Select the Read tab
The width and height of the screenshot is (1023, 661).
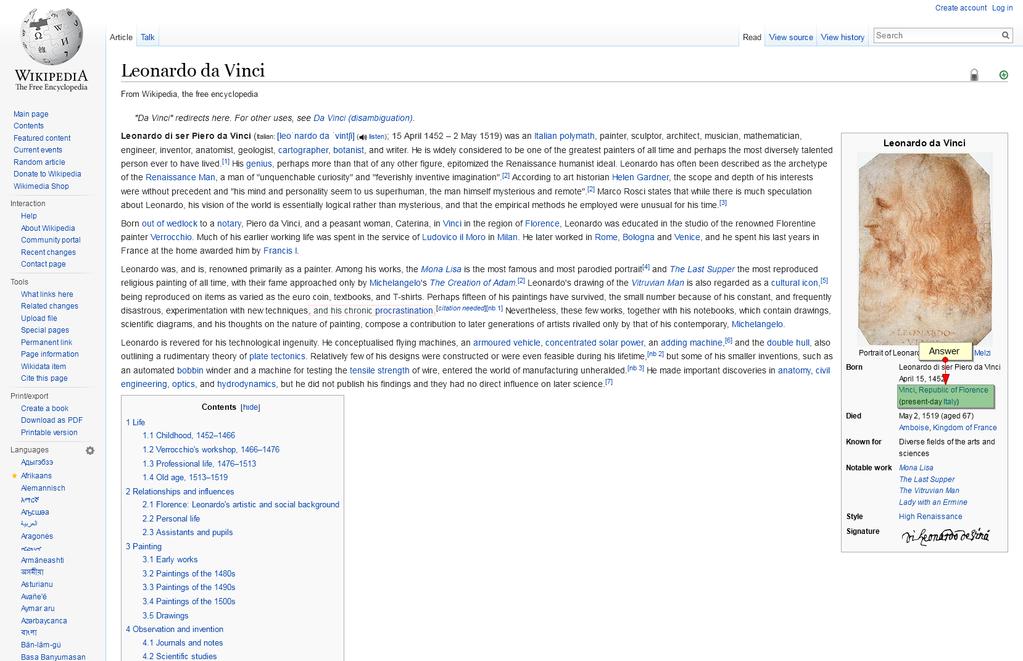pyautogui.click(x=752, y=38)
